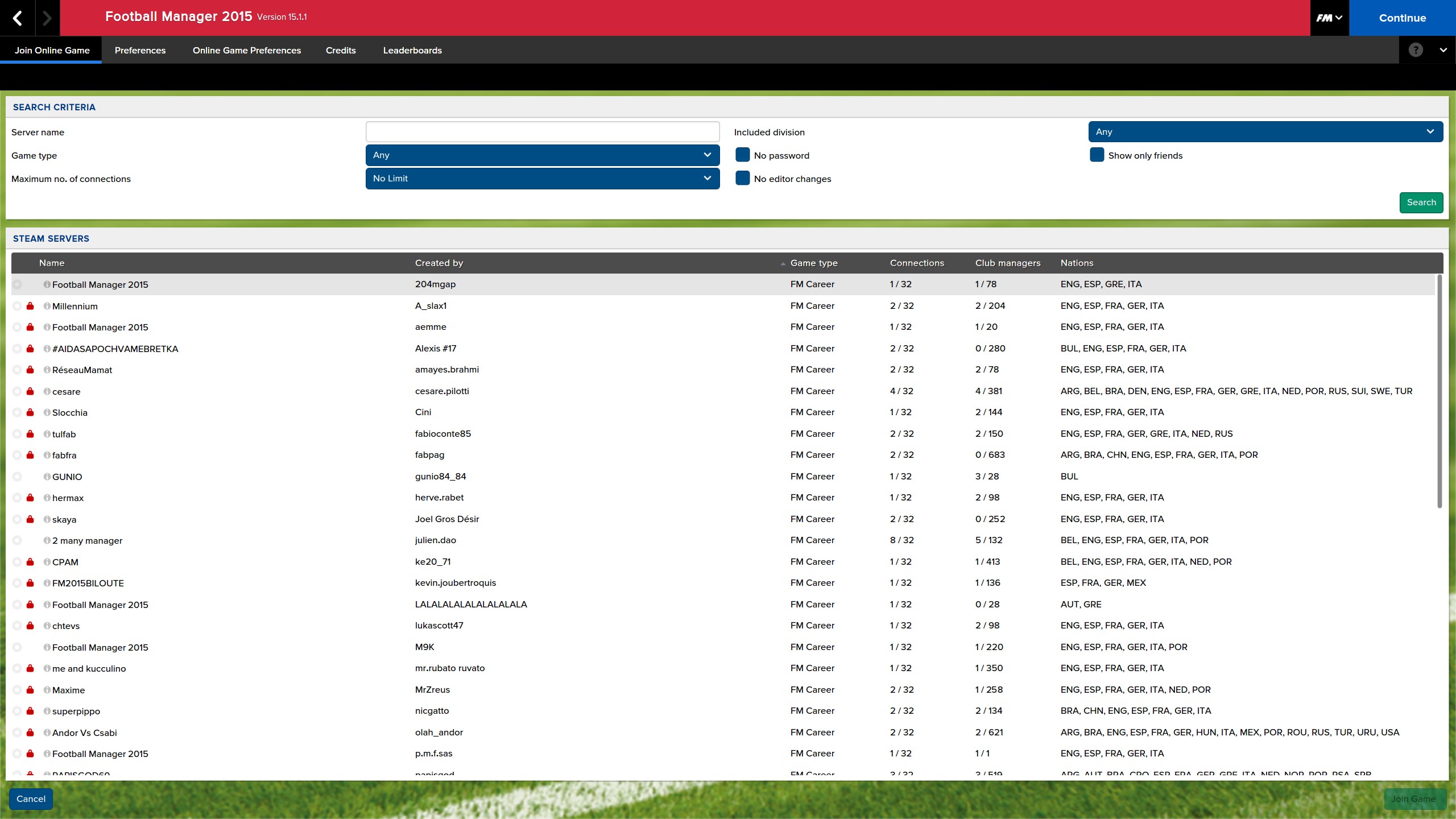Screen dimensions: 1456x819
Task: Open info icon for superpippo server
Action: coord(47,711)
